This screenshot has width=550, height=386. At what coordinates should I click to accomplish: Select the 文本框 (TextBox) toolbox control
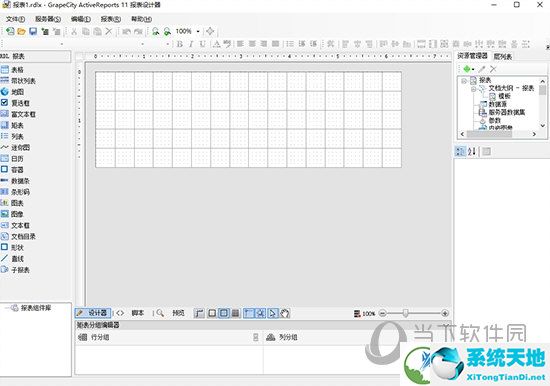[x=15, y=225]
